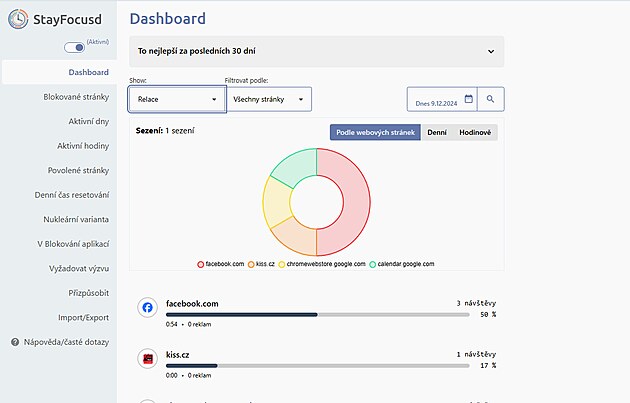Screen dimensions: 630x403
Task: Open the Relace show dropdown
Action: (177, 99)
